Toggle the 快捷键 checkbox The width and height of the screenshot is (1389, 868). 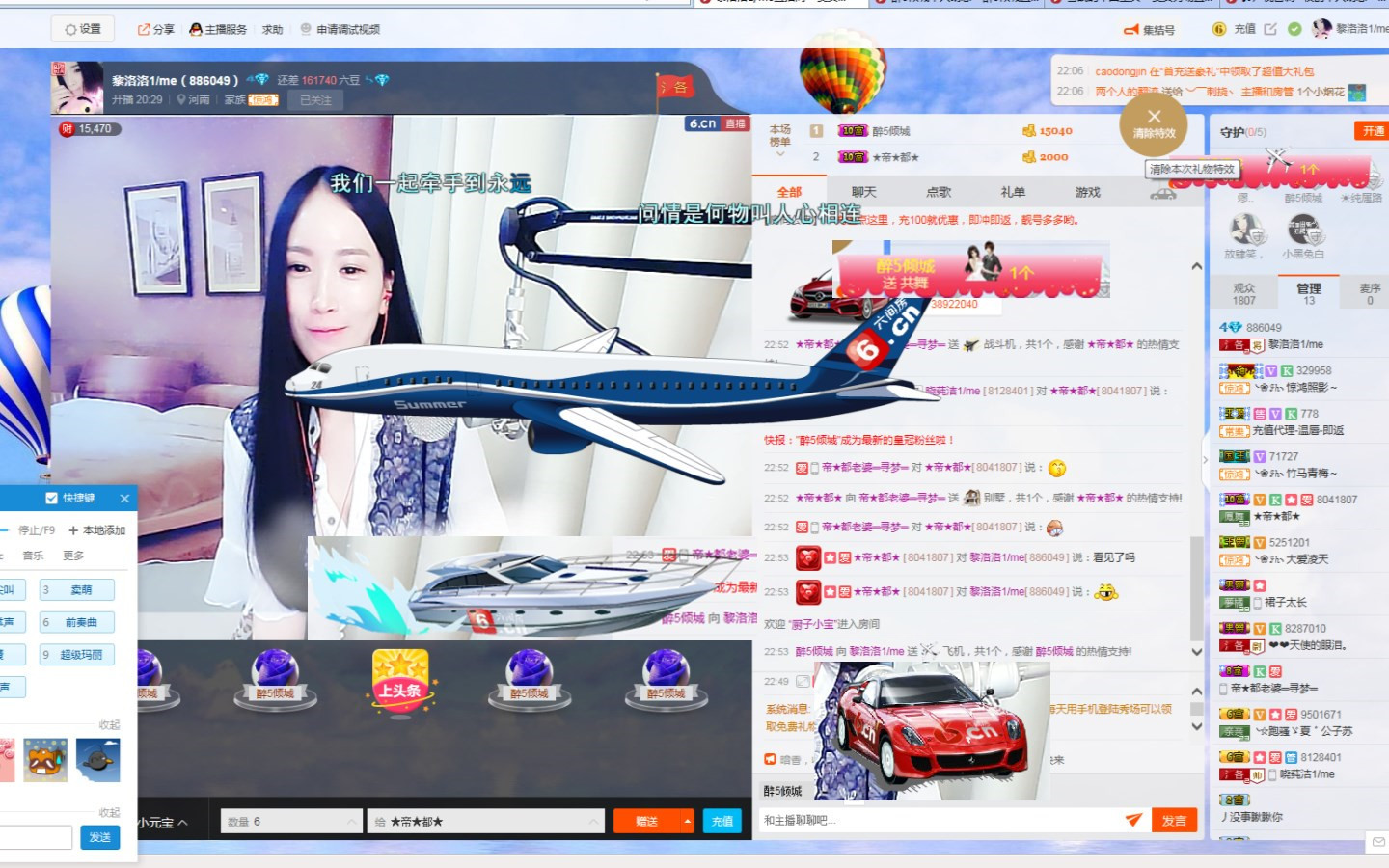point(51,498)
